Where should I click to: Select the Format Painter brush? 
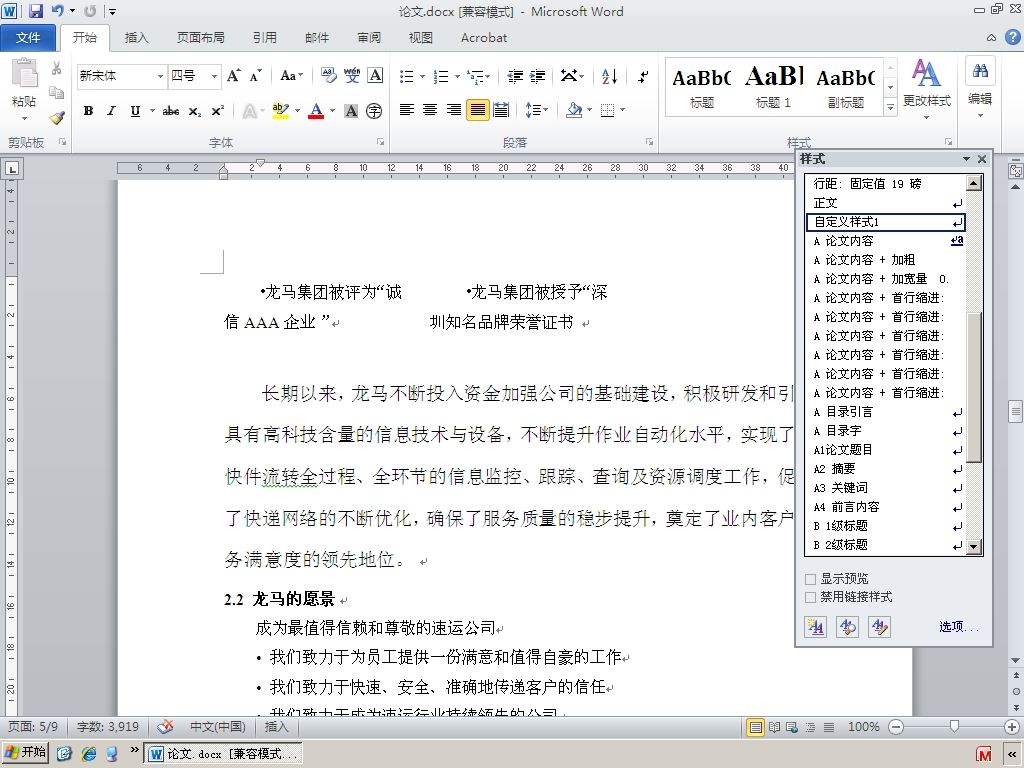pos(57,118)
